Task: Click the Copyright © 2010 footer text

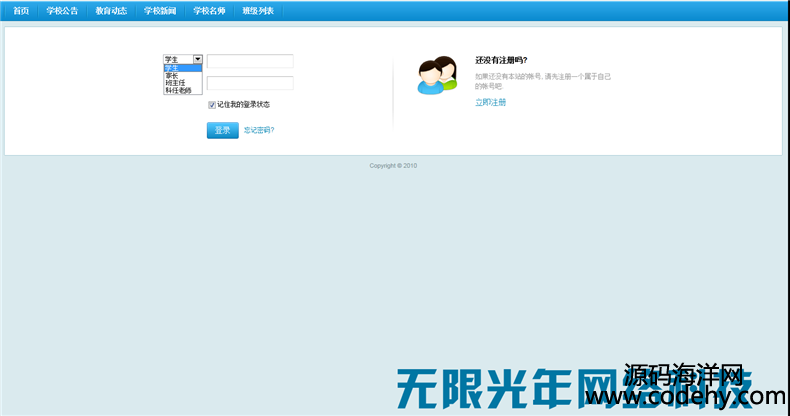Action: coord(393,166)
